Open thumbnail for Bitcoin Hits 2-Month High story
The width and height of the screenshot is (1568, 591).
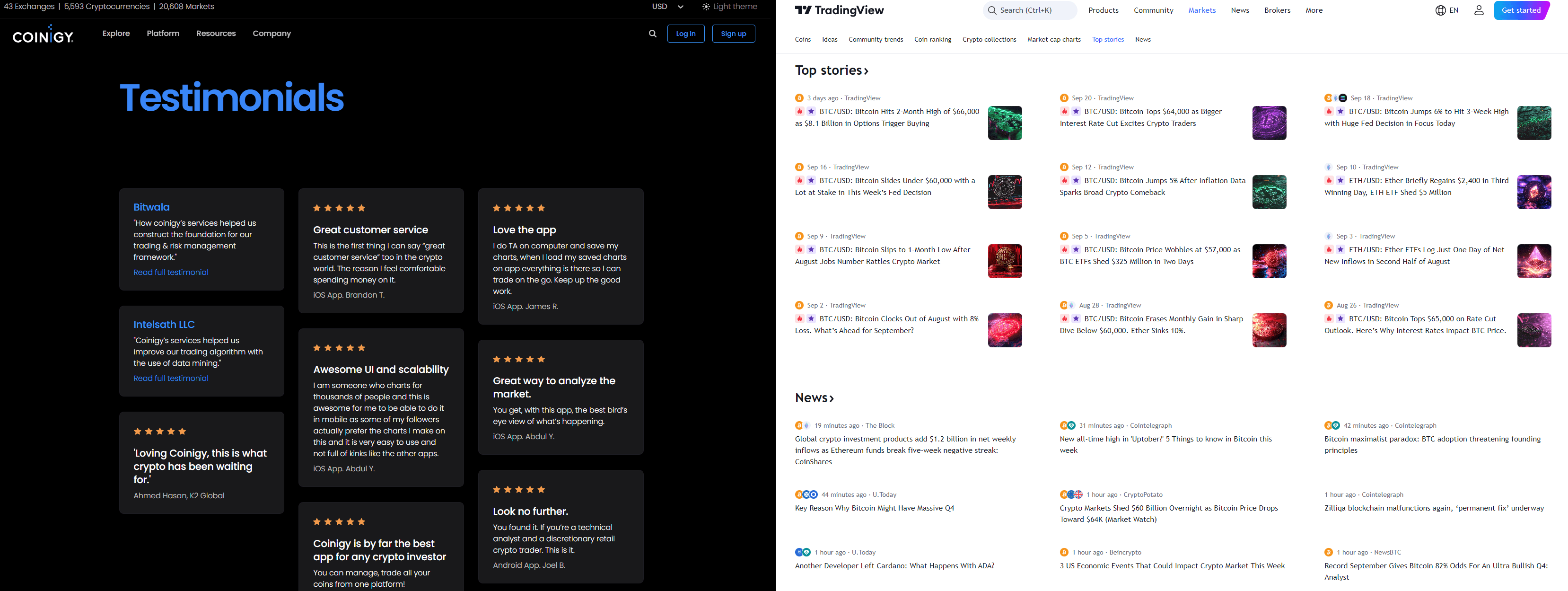(1004, 123)
